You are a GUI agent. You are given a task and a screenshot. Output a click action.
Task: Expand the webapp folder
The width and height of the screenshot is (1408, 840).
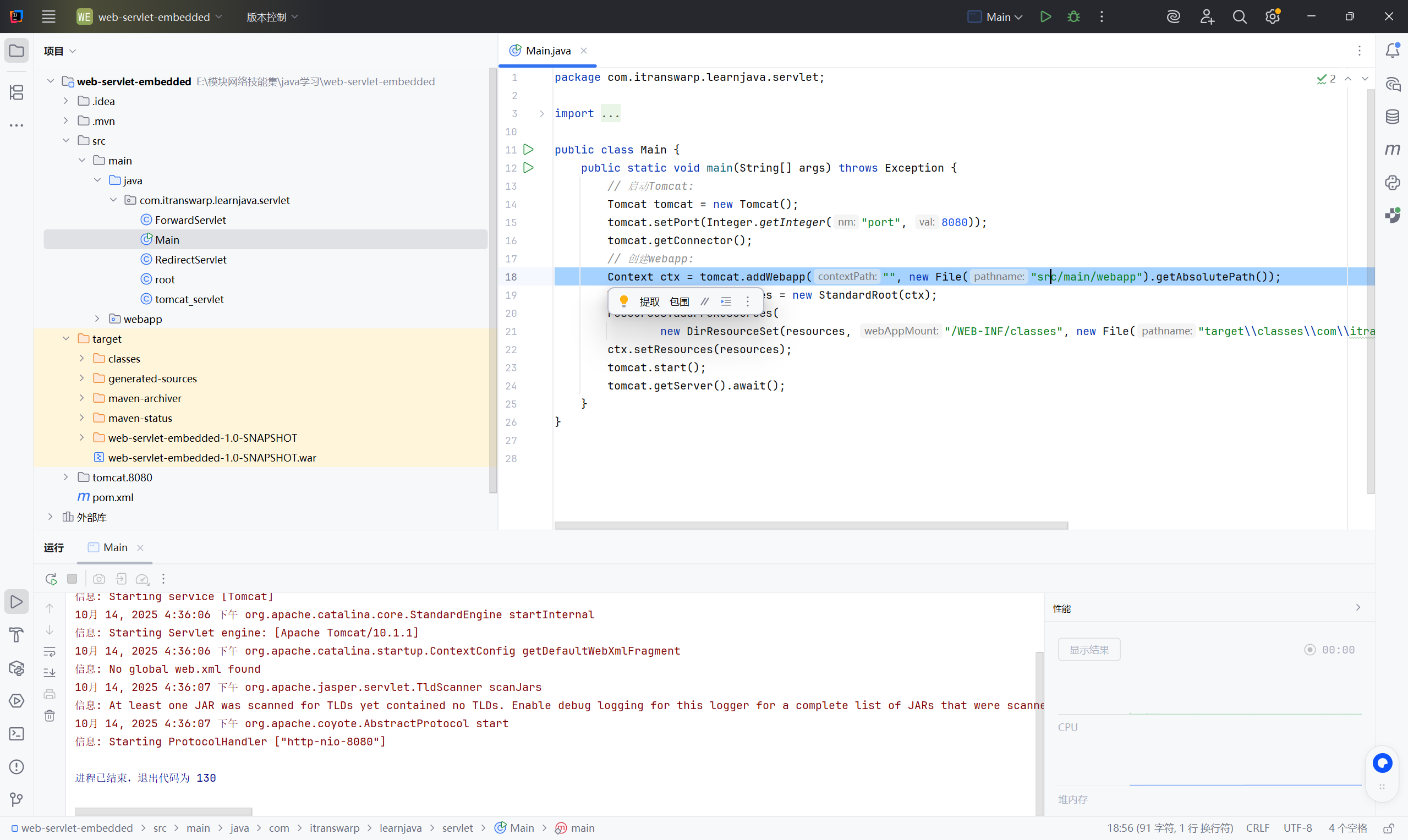97,319
